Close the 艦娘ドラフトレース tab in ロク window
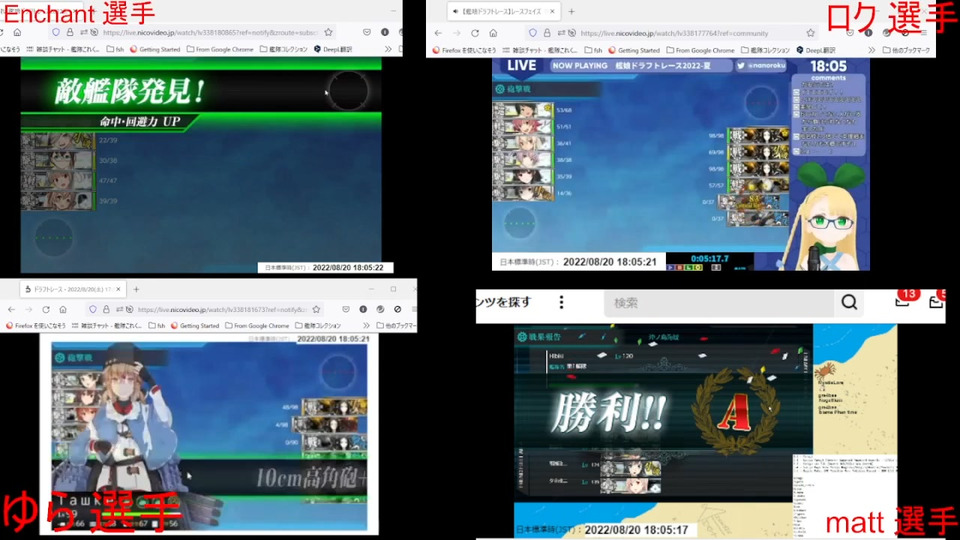Viewport: 960px width, 540px height. click(552, 12)
